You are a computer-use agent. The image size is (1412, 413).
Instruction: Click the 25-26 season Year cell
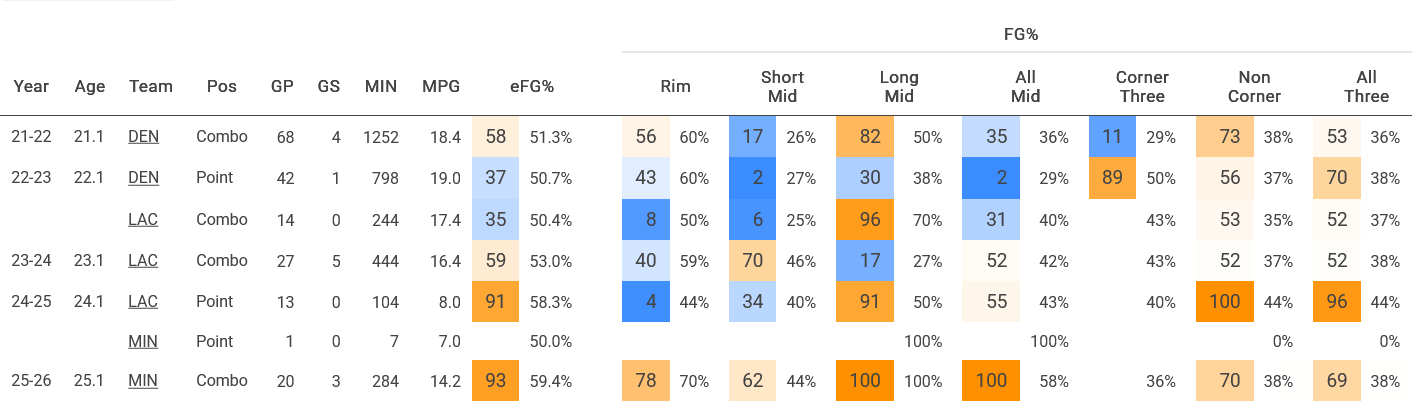(x=31, y=382)
